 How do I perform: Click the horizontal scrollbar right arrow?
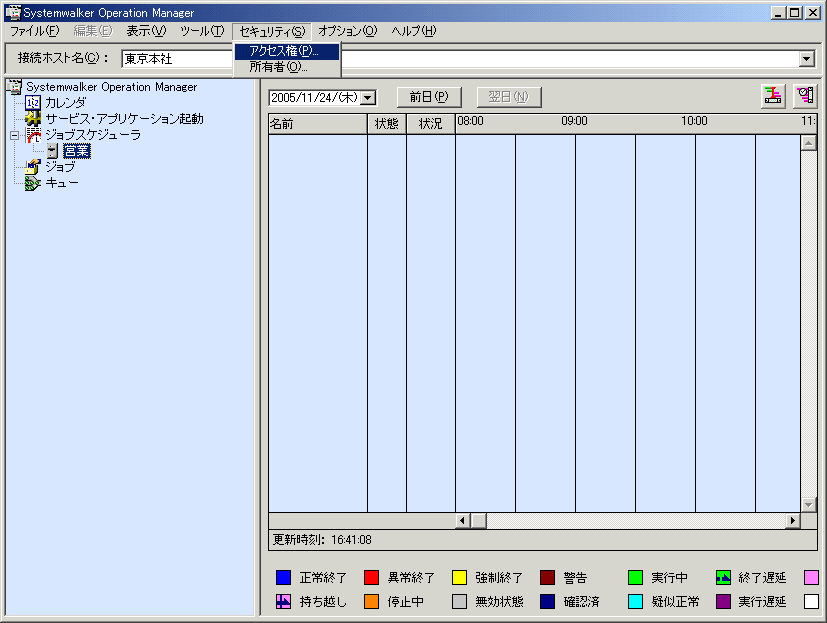[792, 521]
